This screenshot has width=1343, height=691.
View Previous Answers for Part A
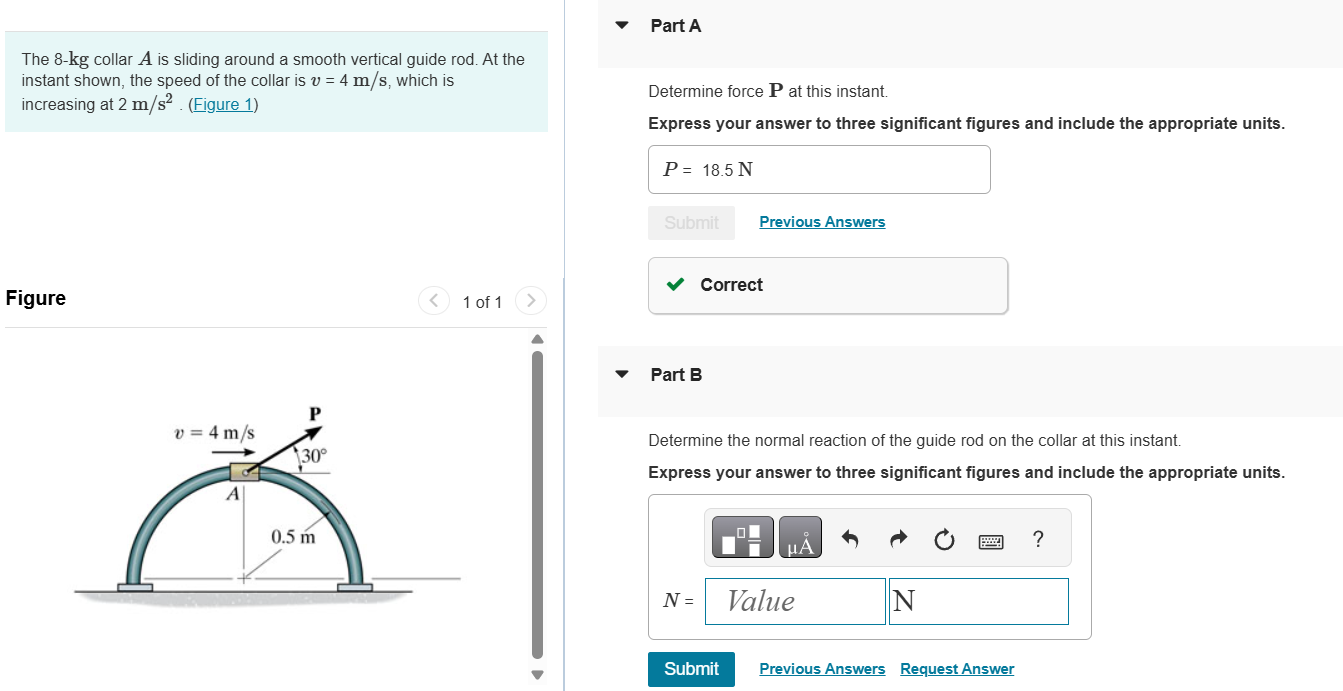click(x=822, y=221)
